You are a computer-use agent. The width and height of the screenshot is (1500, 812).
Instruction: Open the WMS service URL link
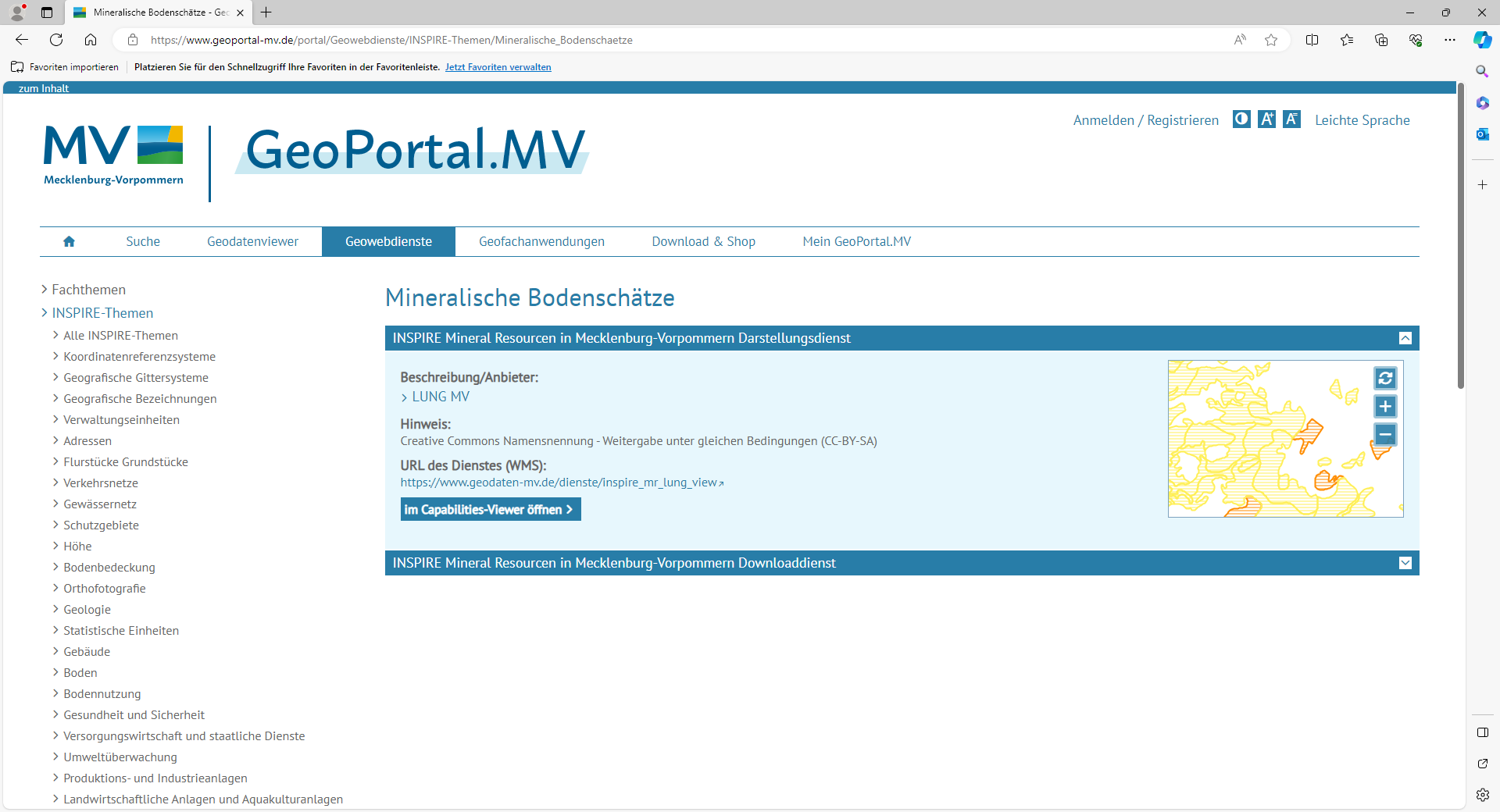pyautogui.click(x=562, y=483)
